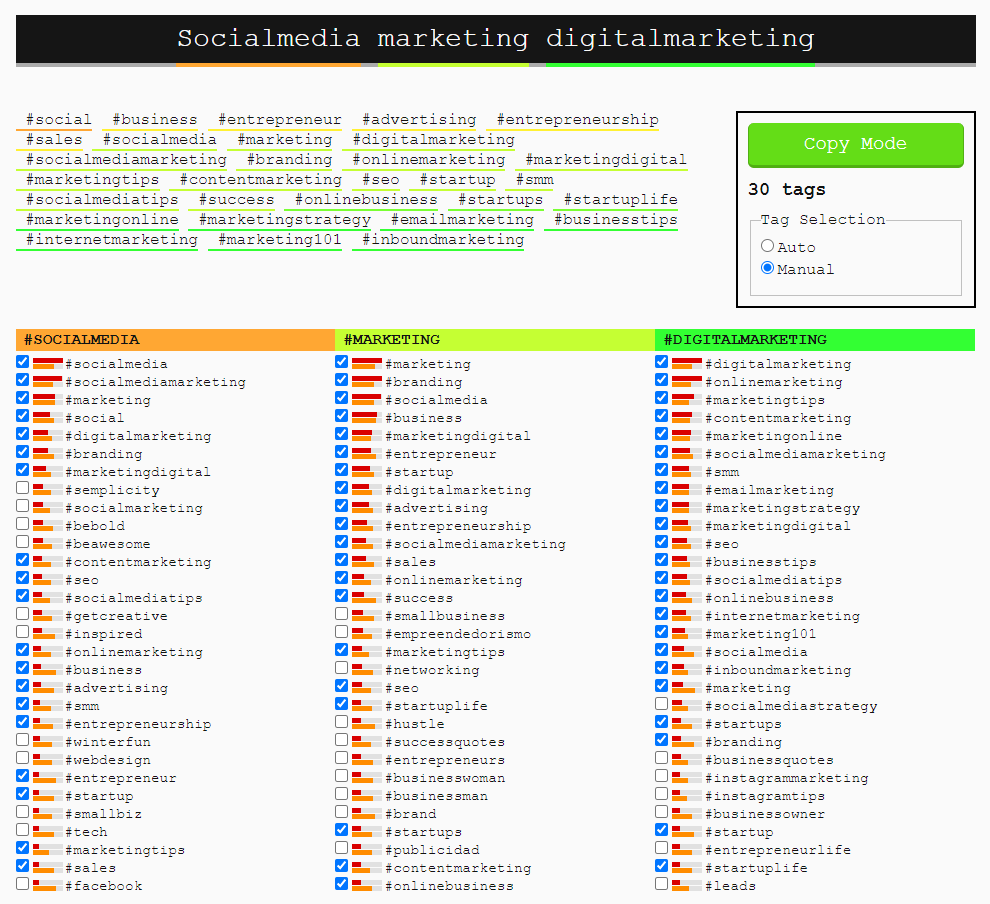Viewport: 990px width, 904px height.
Task: Click the popularity bar beside #publicidad
Action: pos(367,850)
